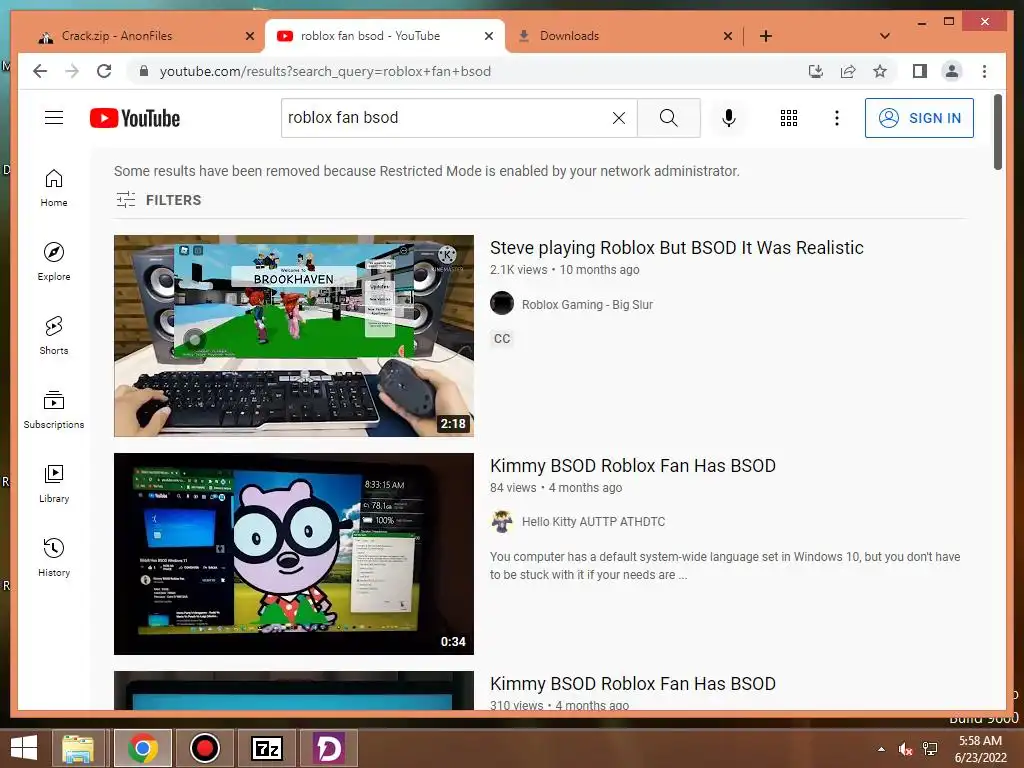The width and height of the screenshot is (1024, 768).
Task: Open the Windows Start button
Action: click(x=24, y=748)
